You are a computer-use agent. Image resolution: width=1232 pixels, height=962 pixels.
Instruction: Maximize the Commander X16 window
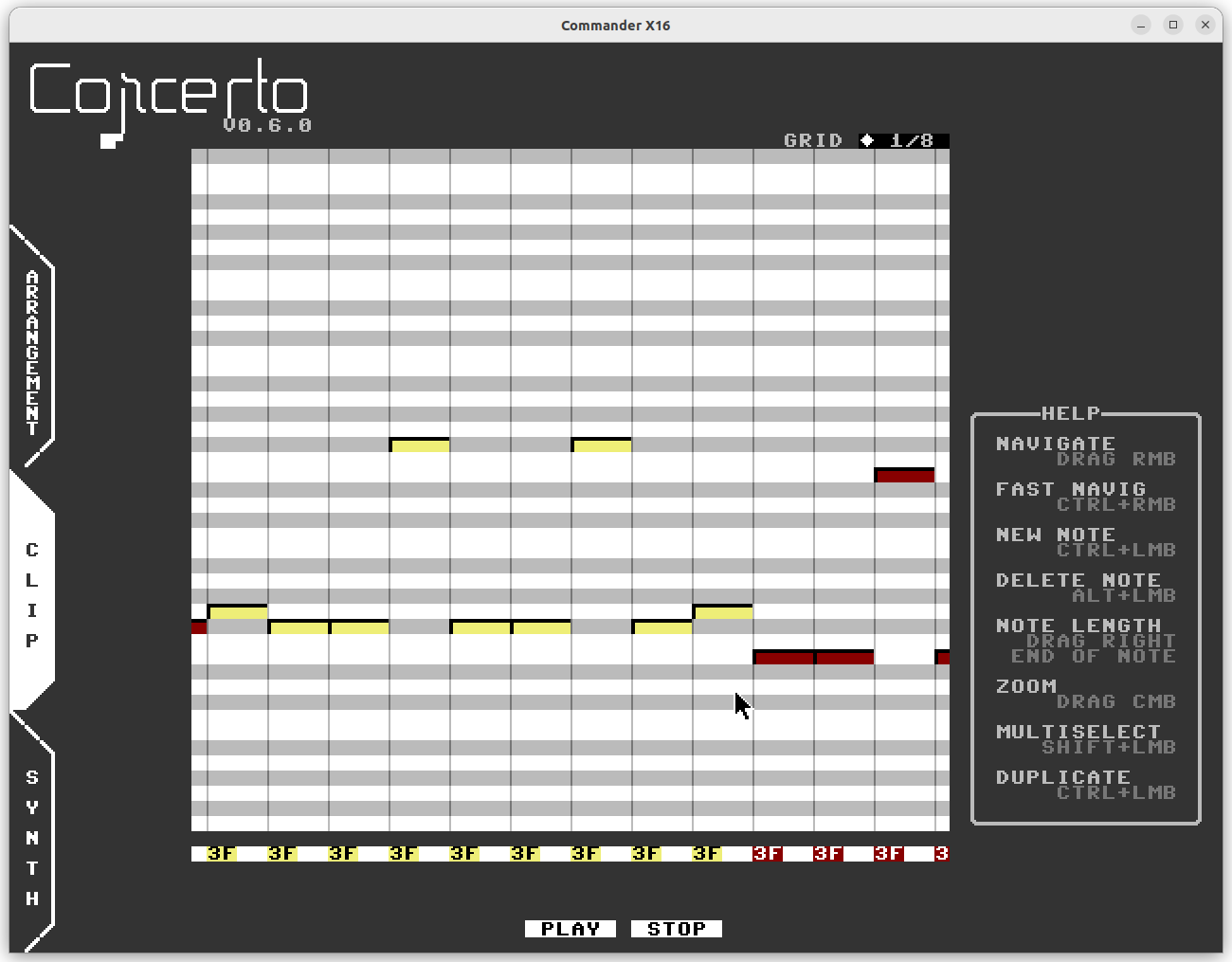(1173, 25)
